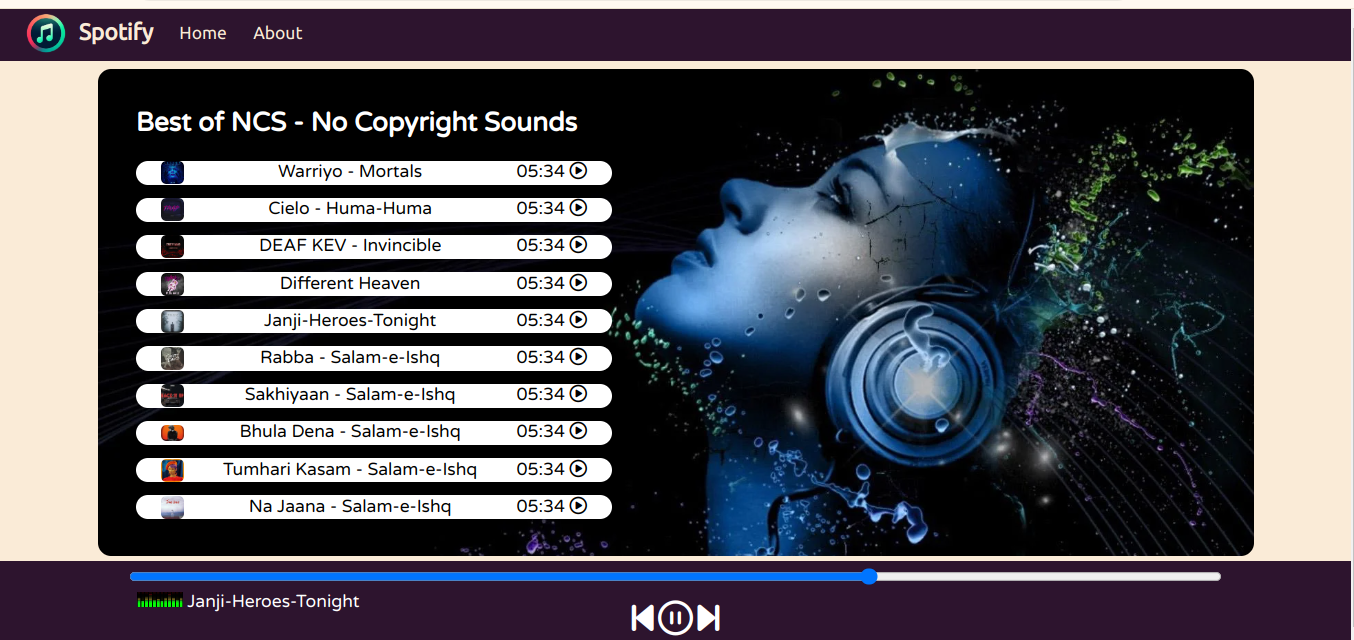Hit play icon on Sakhiyaan - Salam-e-Ishq
The image size is (1354, 640).
[578, 394]
